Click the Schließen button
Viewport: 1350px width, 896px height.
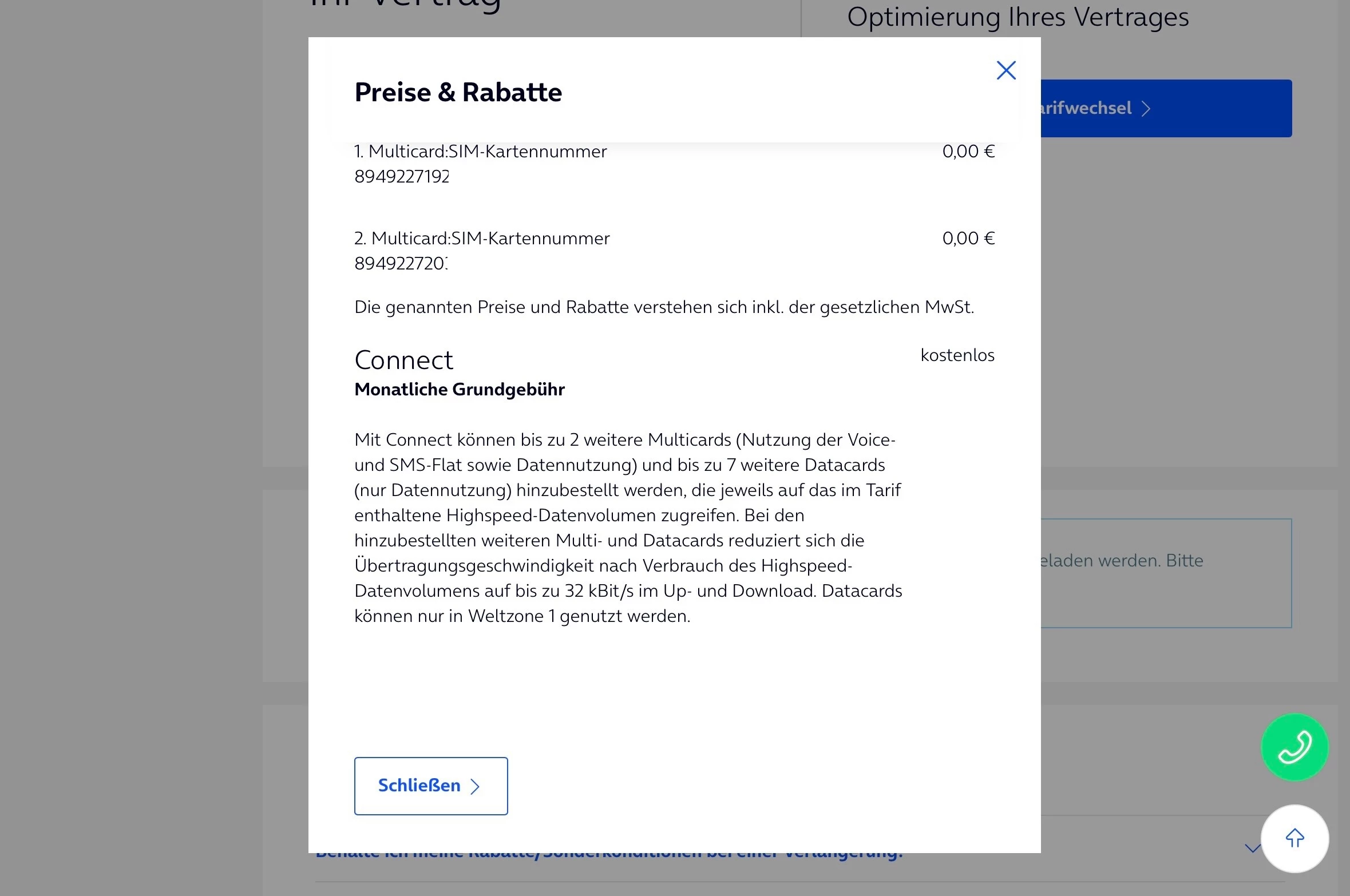coord(430,786)
